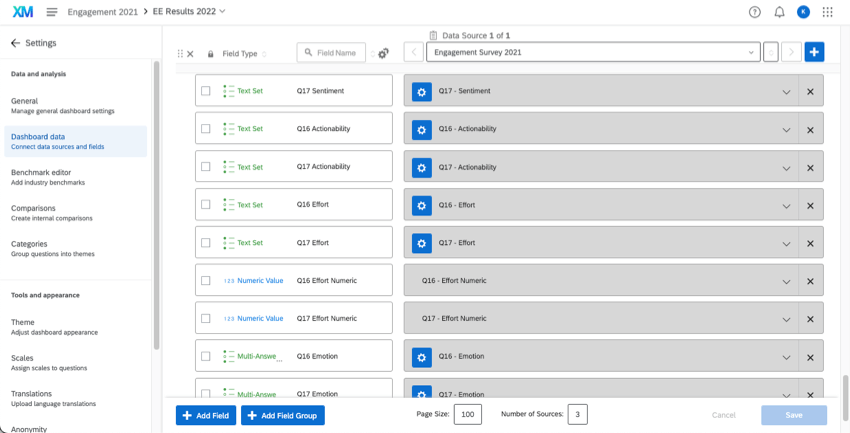This screenshot has width=850, height=433.
Task: Open gear settings for Q17 - Sentiment
Action: tap(421, 91)
